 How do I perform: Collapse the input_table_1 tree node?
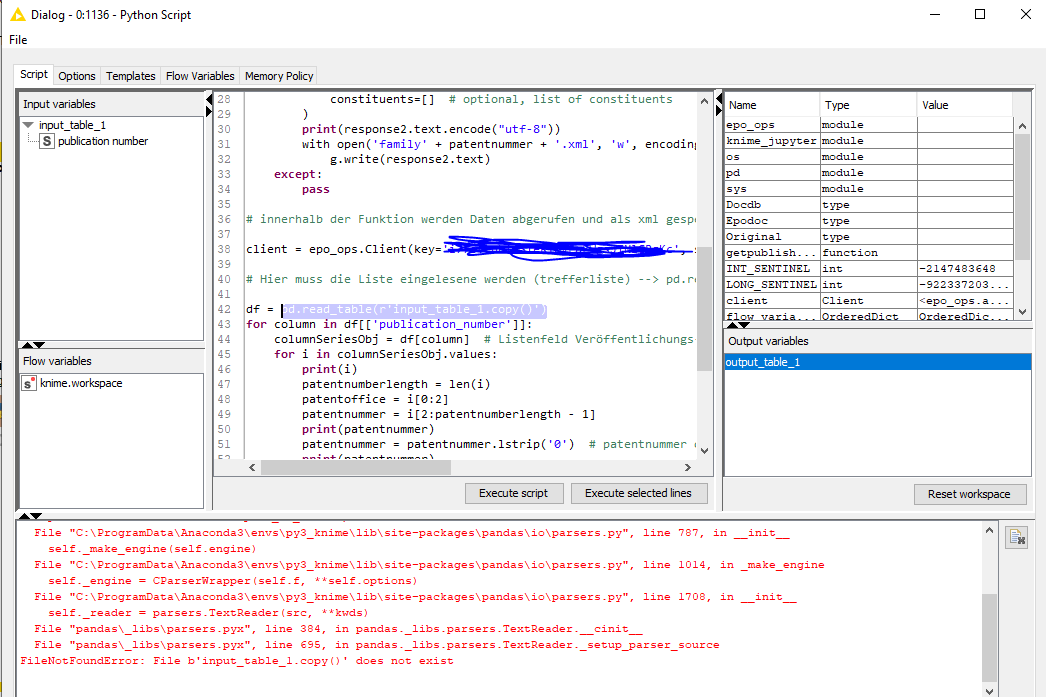pos(28,125)
